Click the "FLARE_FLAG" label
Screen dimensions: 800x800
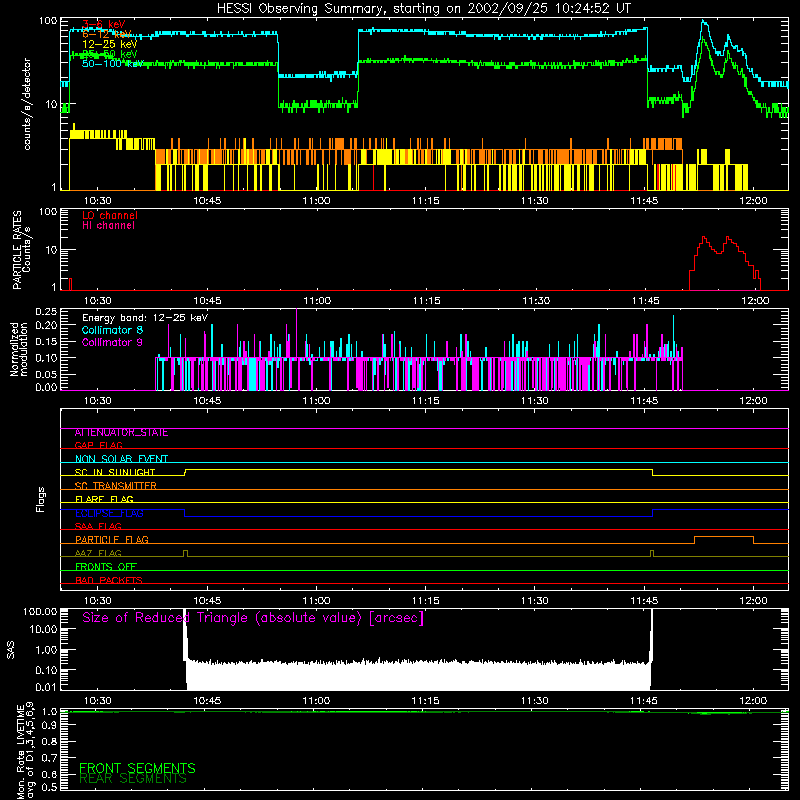pos(104,499)
